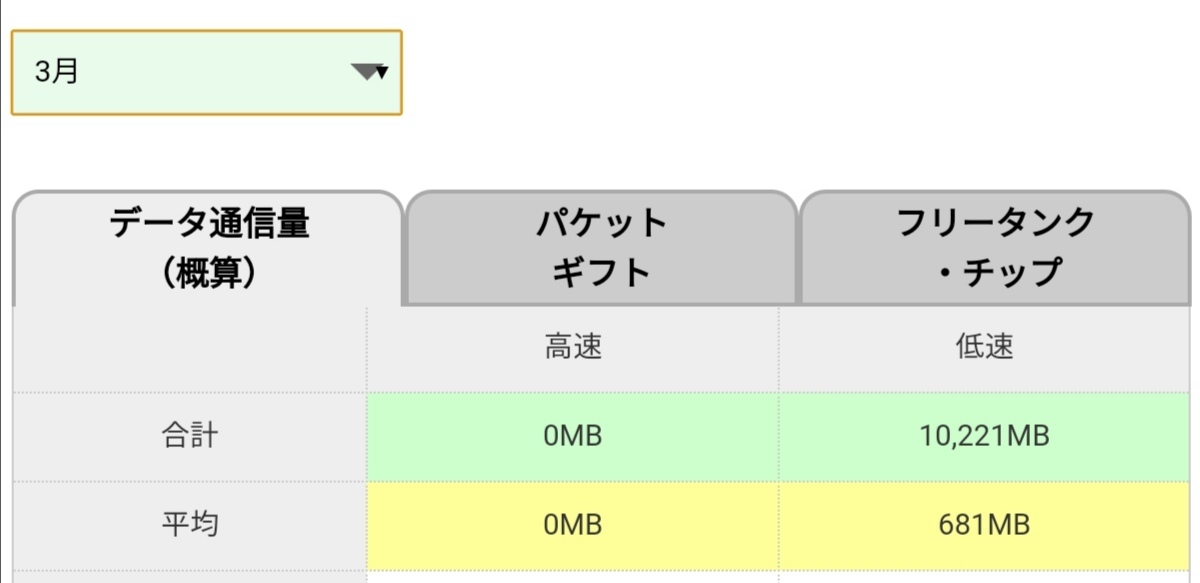Click the yellow 0MB average cell
The image size is (1200, 583).
(x=573, y=525)
